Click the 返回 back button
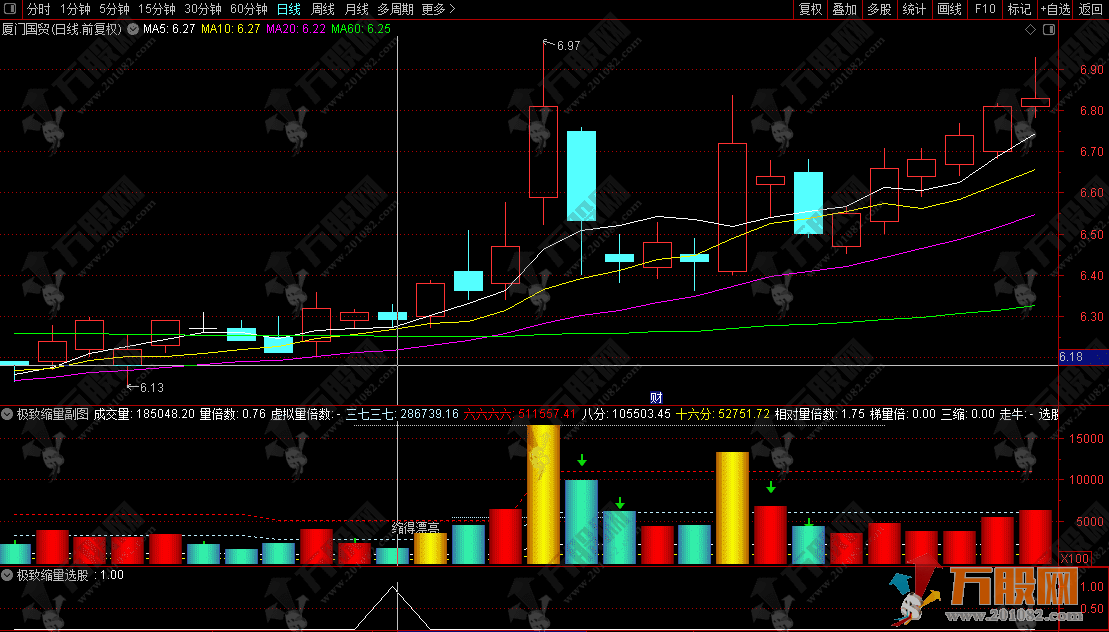Viewport: 1109px width, 632px height. click(1092, 9)
